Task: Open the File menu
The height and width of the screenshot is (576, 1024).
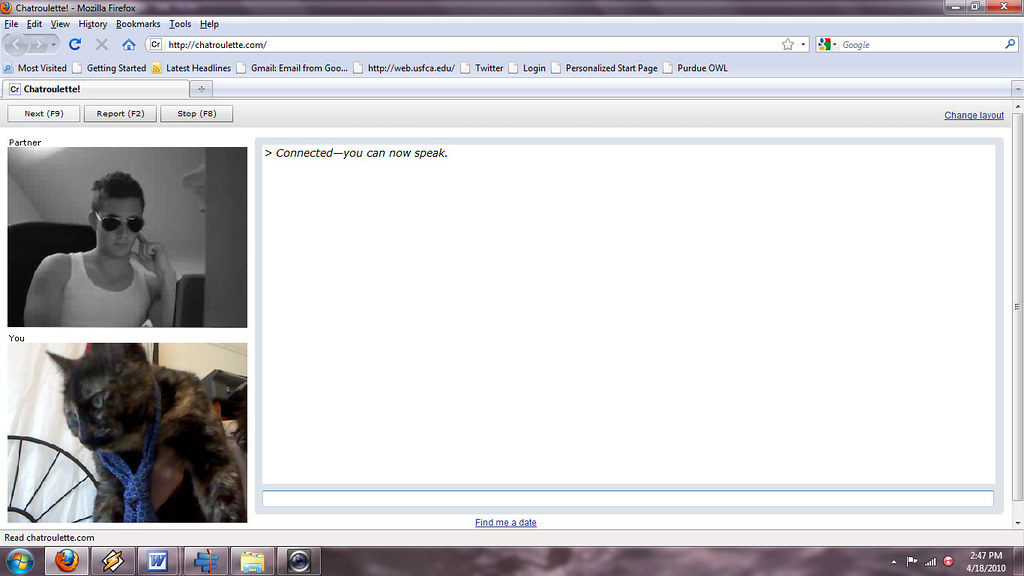Action: (x=11, y=24)
